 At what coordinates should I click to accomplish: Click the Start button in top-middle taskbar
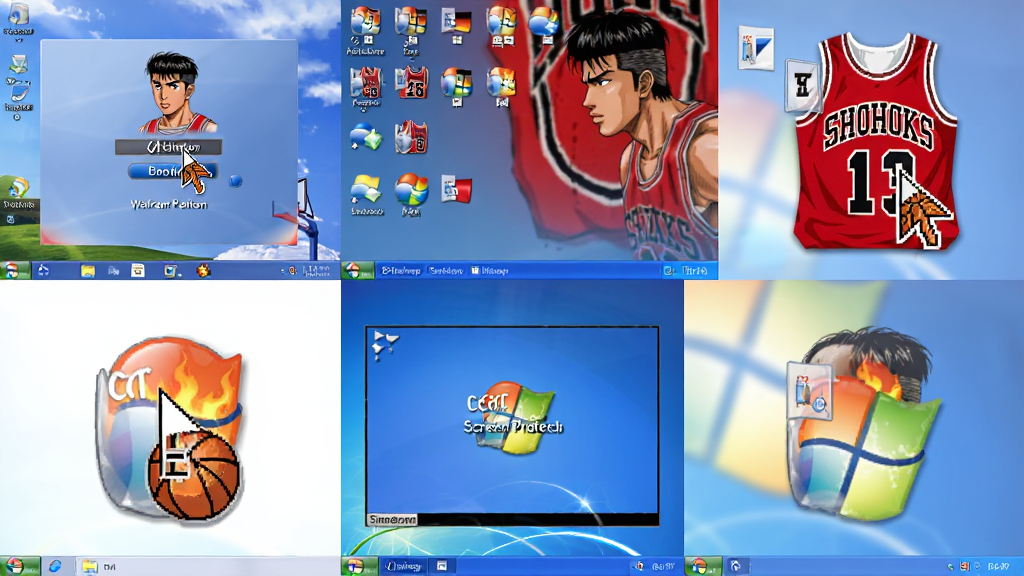[358, 270]
